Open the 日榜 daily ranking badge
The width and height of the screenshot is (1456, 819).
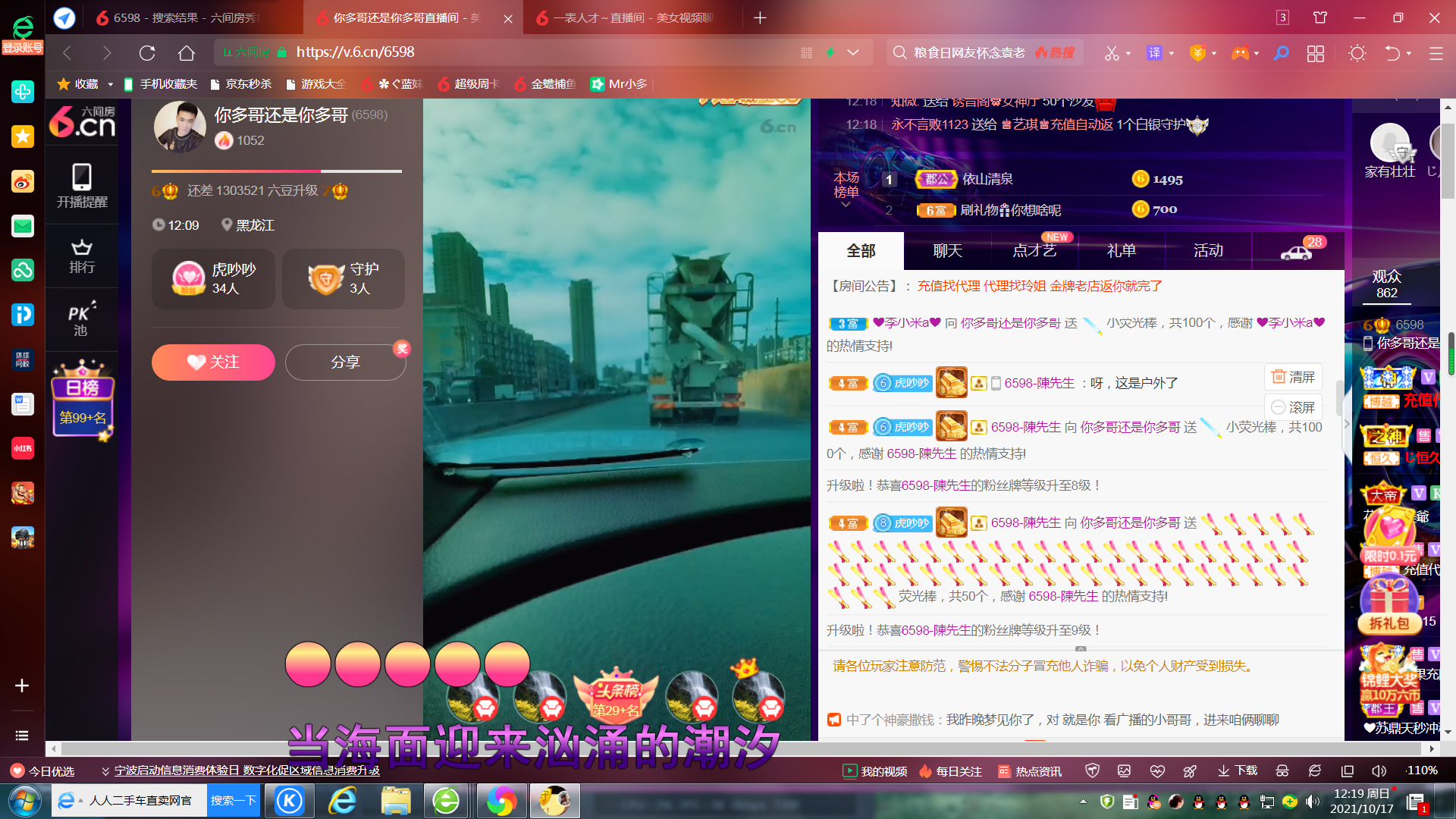83,400
